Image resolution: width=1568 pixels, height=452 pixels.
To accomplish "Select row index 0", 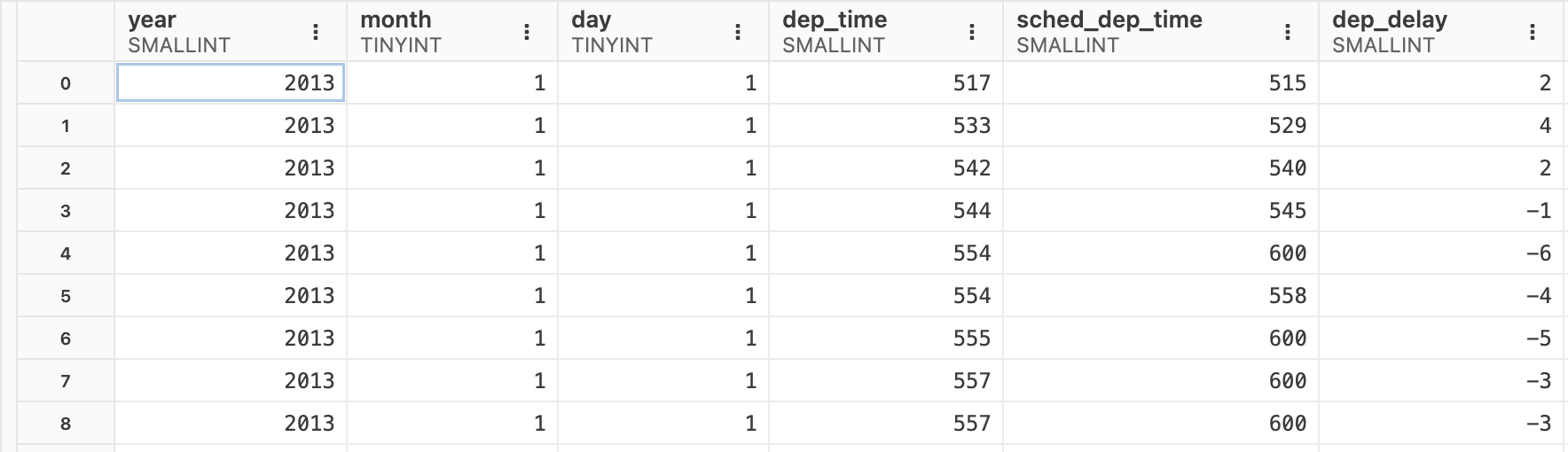I will 66,83.
